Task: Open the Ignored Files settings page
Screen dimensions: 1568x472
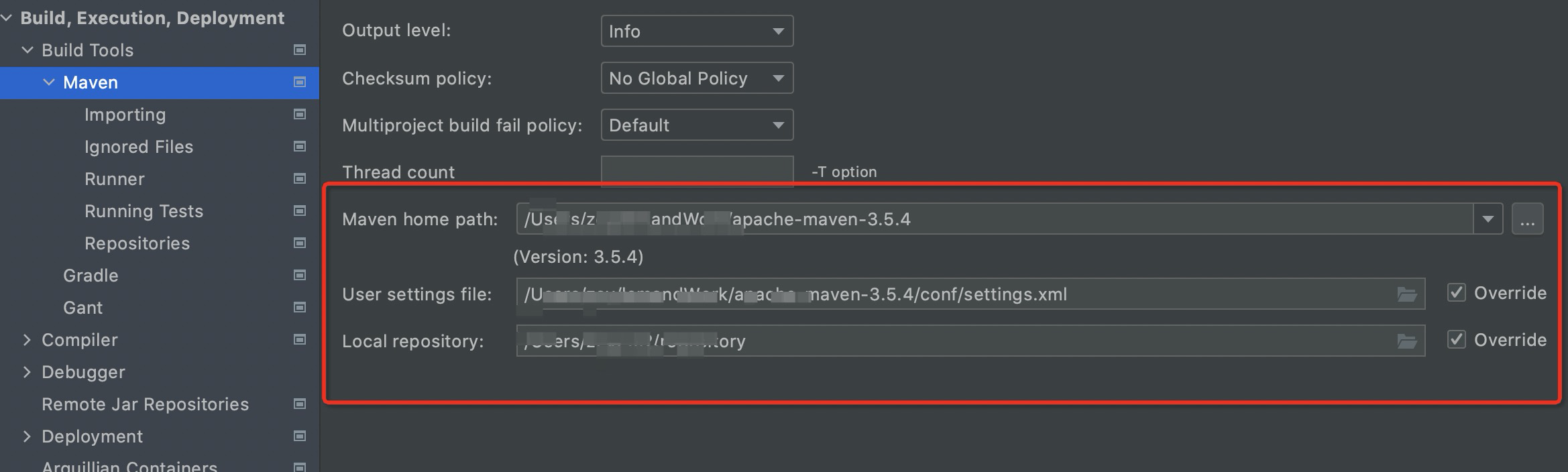Action: coord(139,146)
